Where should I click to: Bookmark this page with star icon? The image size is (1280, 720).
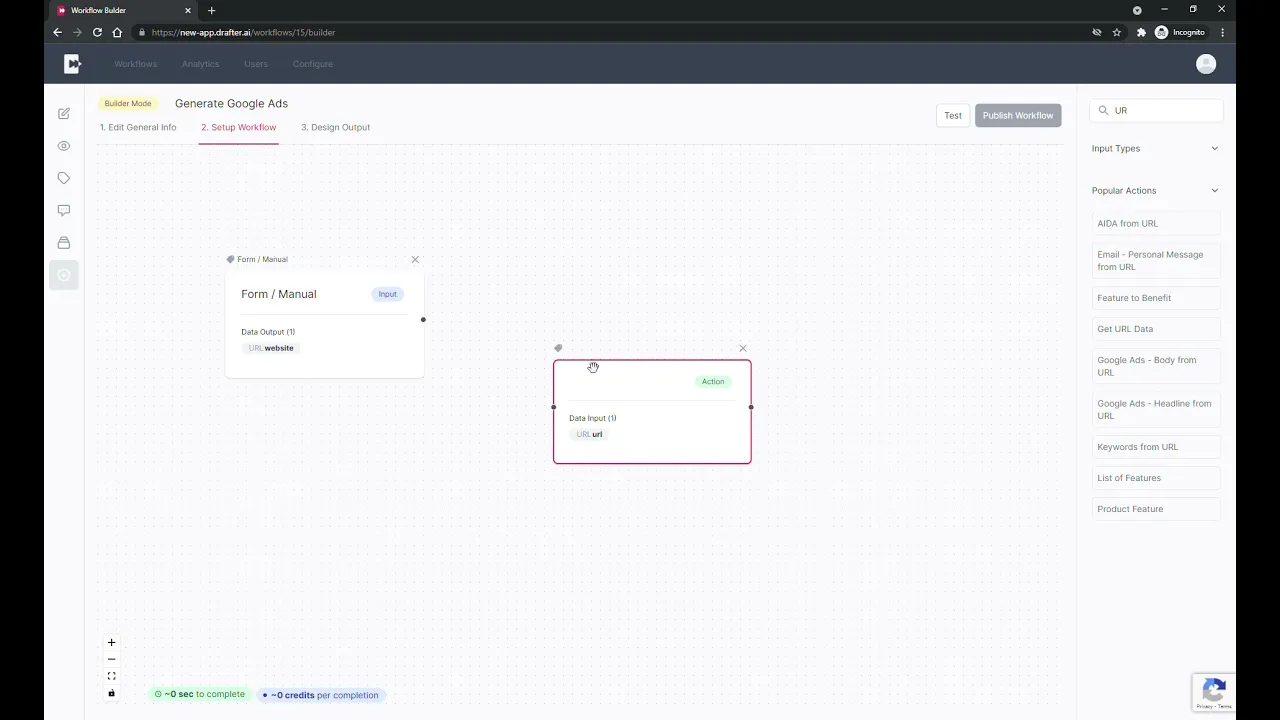click(x=1117, y=32)
